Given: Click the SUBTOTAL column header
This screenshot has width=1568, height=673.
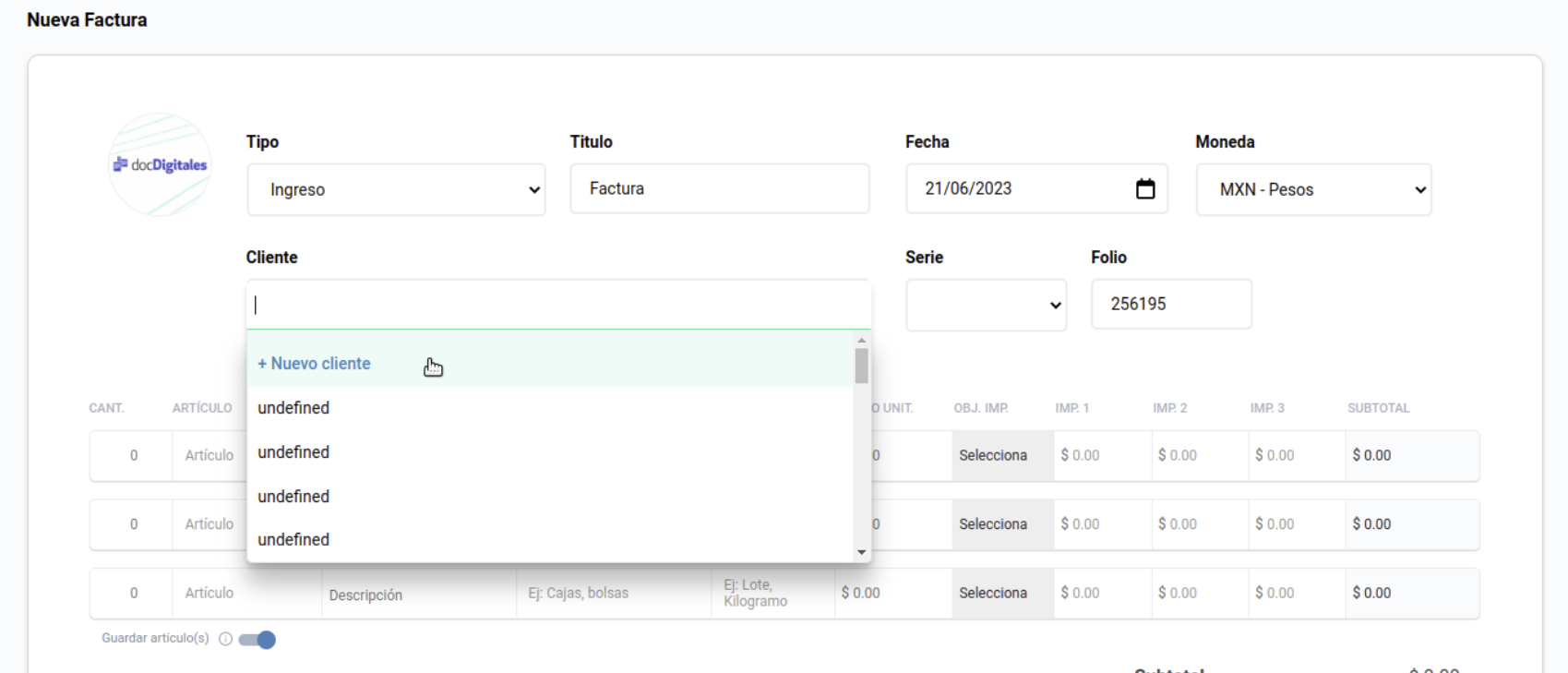Looking at the screenshot, I should [1378, 408].
